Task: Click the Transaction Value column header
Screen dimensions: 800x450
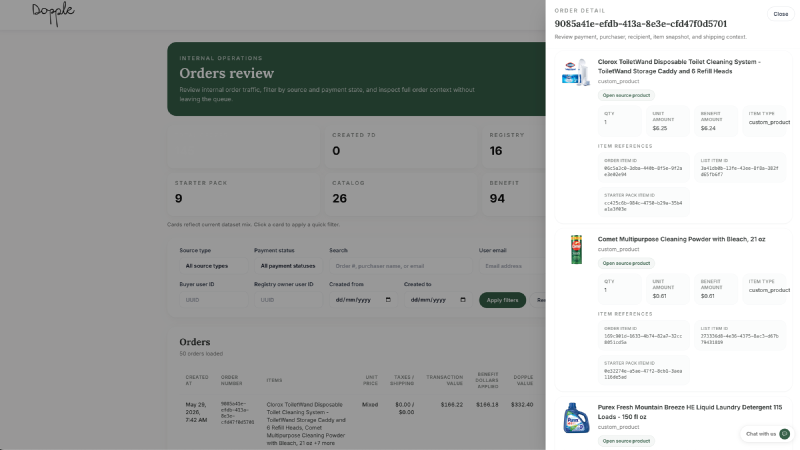Action: [x=444, y=380]
